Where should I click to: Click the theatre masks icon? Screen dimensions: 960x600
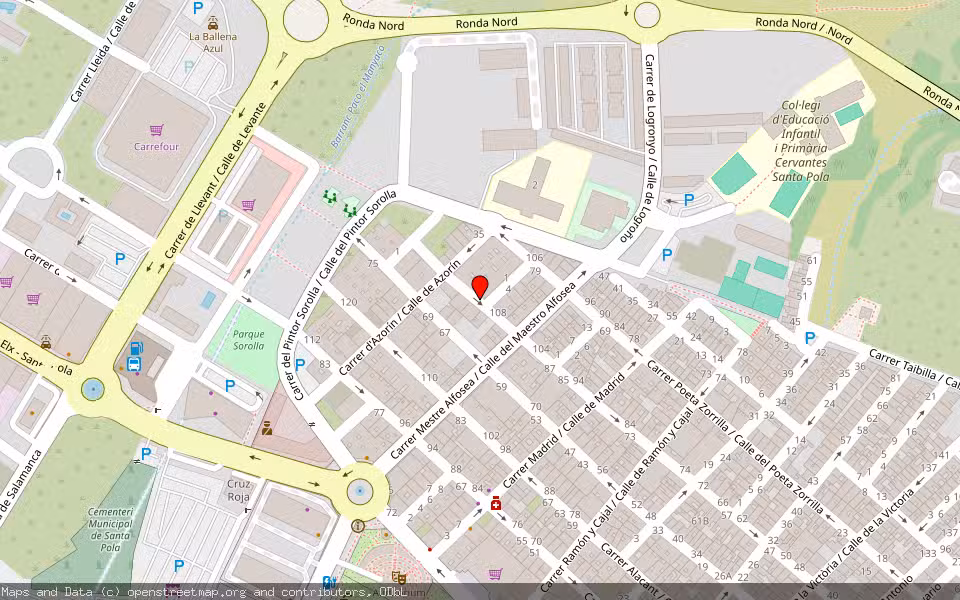pyautogui.click(x=399, y=577)
